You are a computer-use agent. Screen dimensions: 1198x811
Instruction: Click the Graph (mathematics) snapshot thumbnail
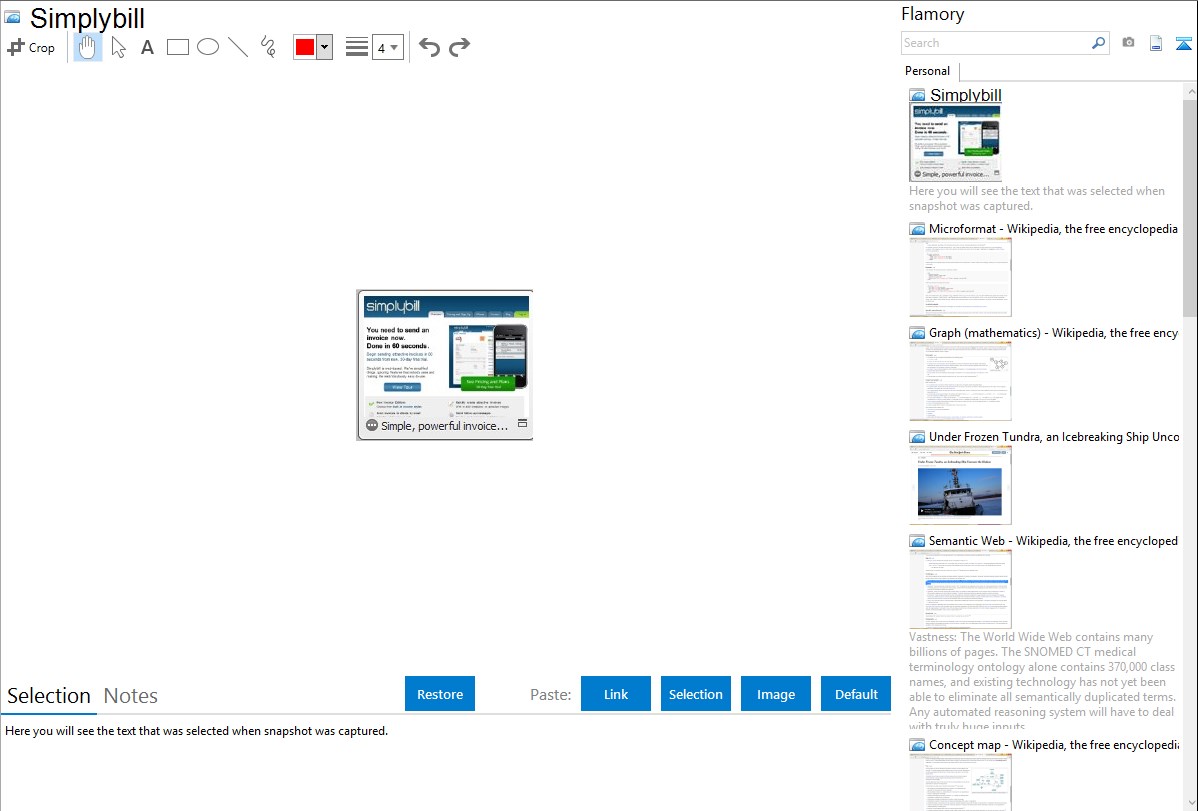(x=960, y=381)
